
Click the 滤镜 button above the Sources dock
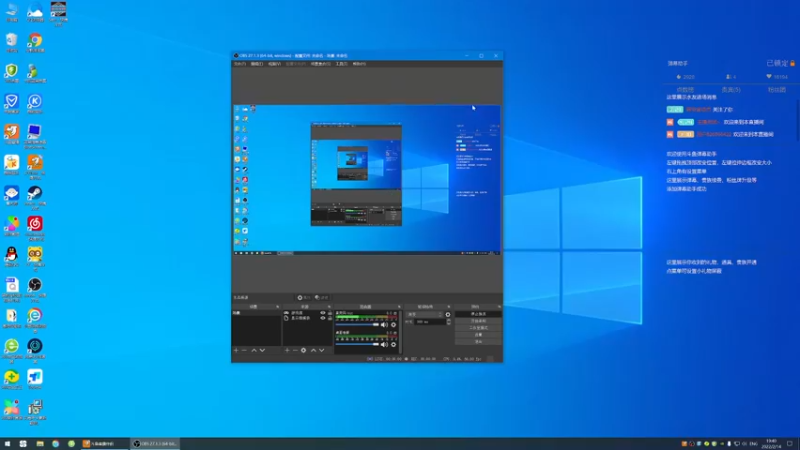(321, 297)
